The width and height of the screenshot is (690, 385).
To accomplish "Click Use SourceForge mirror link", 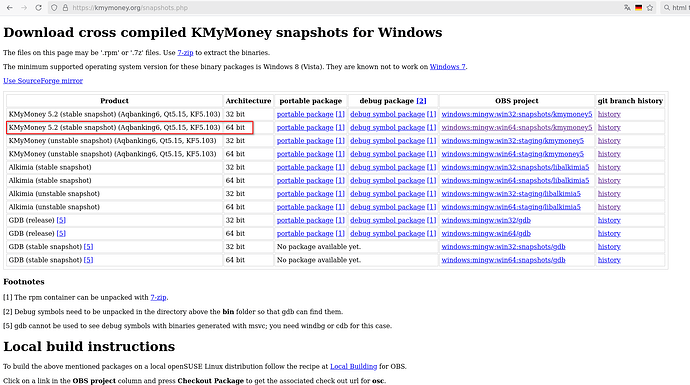I will pos(43,81).
